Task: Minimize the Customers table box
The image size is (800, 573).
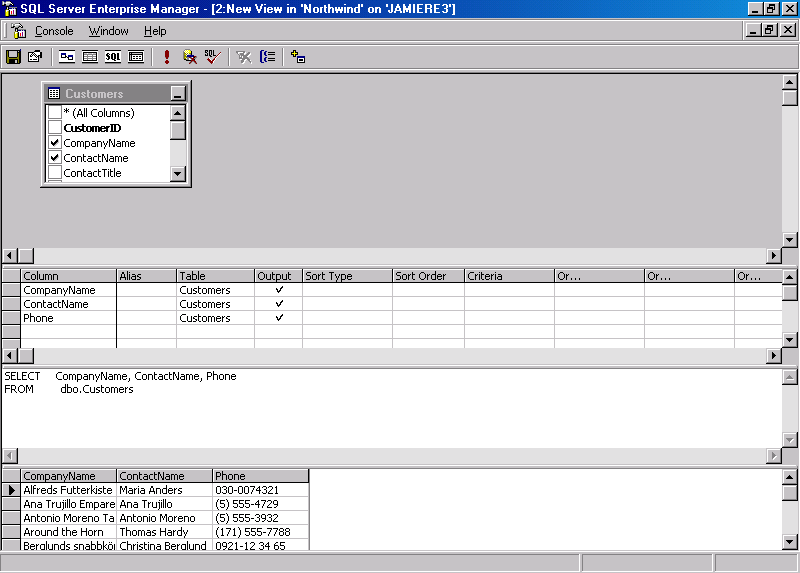Action: [178, 93]
